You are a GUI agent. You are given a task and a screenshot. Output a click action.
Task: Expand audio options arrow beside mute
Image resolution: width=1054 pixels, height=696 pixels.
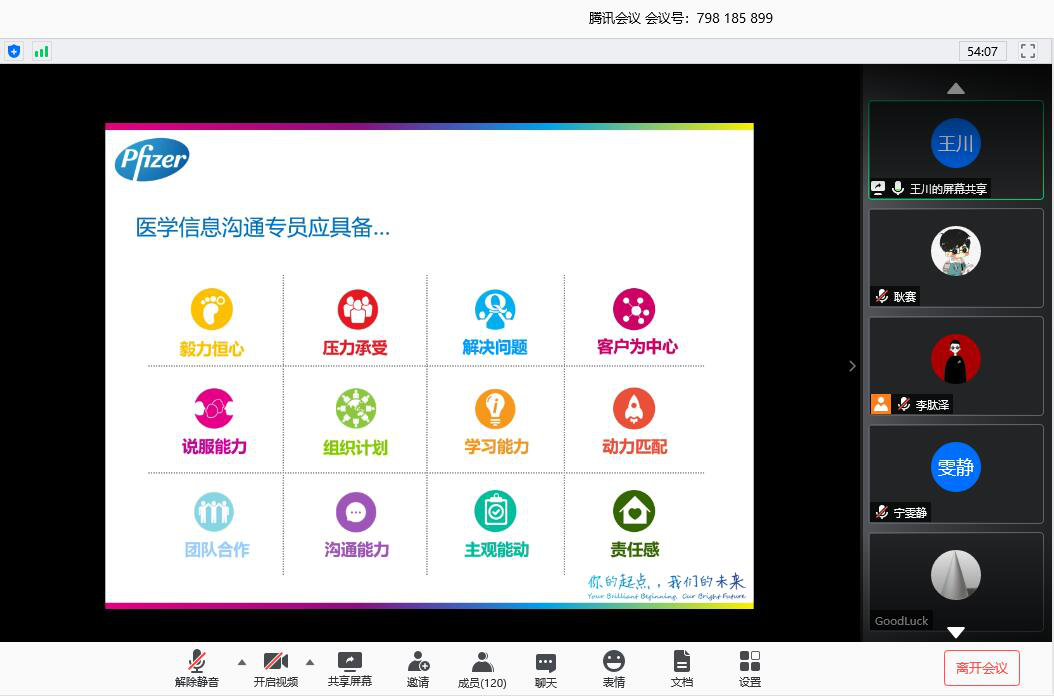point(241,662)
